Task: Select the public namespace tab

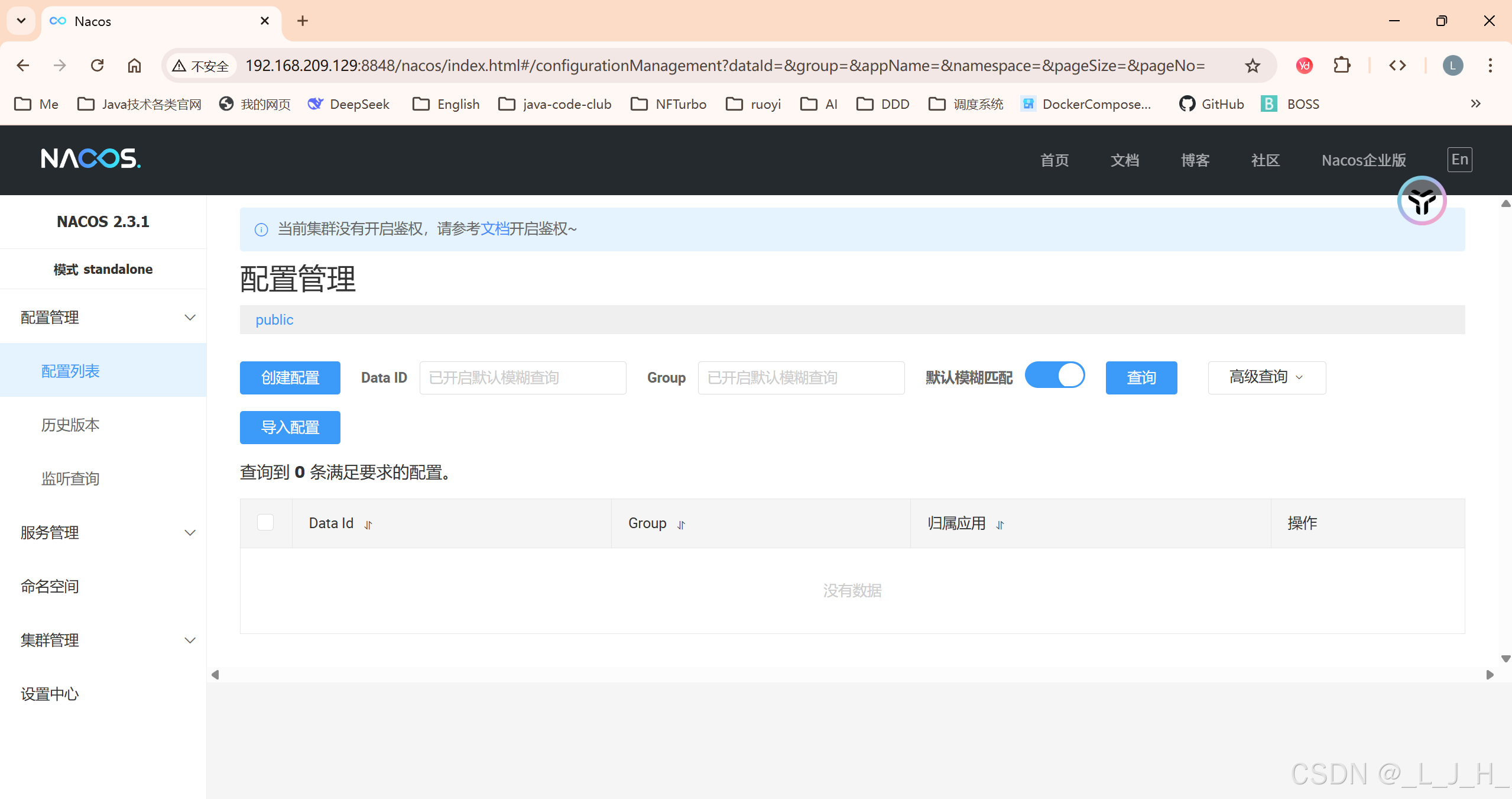Action: click(x=274, y=320)
